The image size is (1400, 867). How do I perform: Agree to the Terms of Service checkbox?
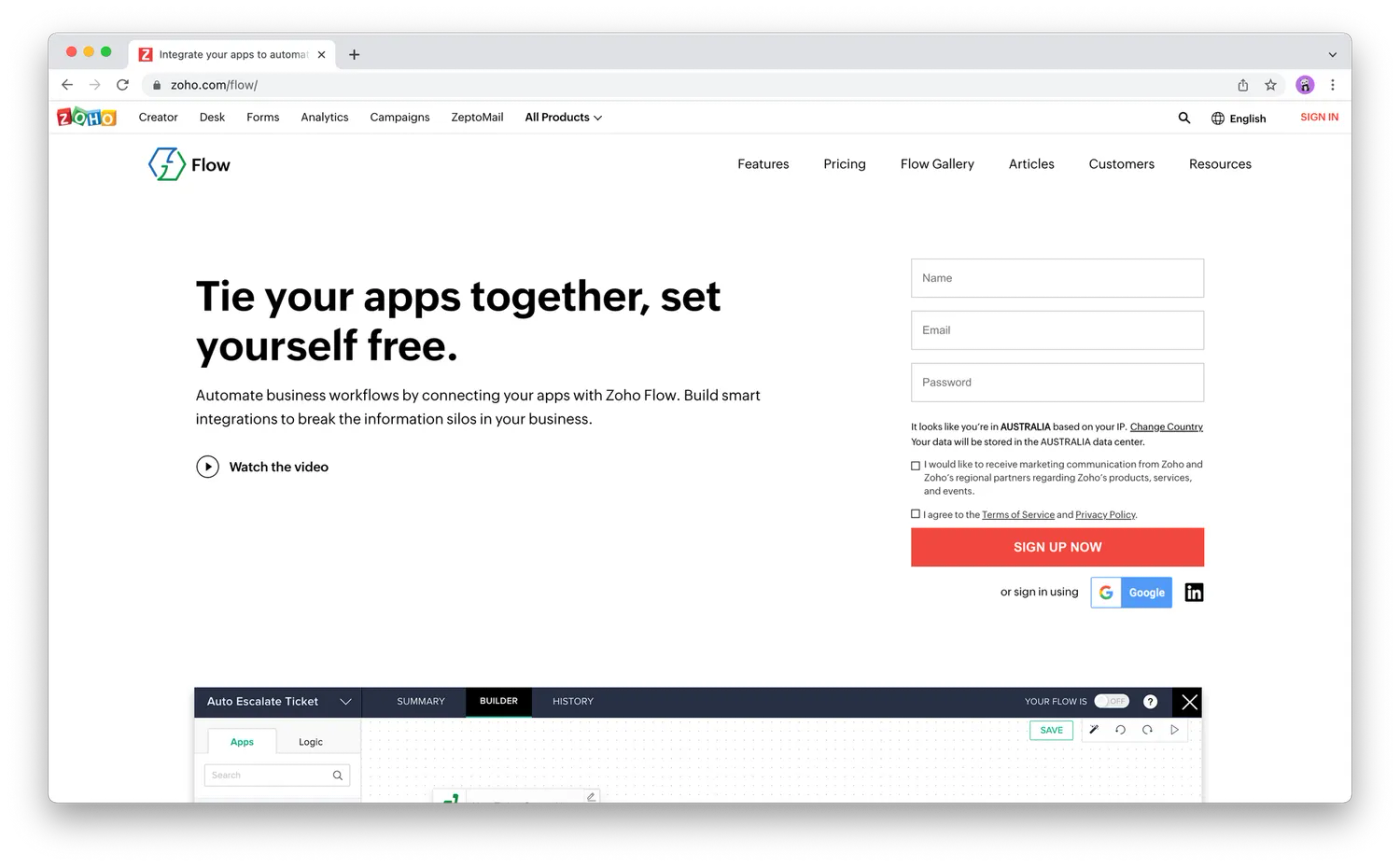915,513
